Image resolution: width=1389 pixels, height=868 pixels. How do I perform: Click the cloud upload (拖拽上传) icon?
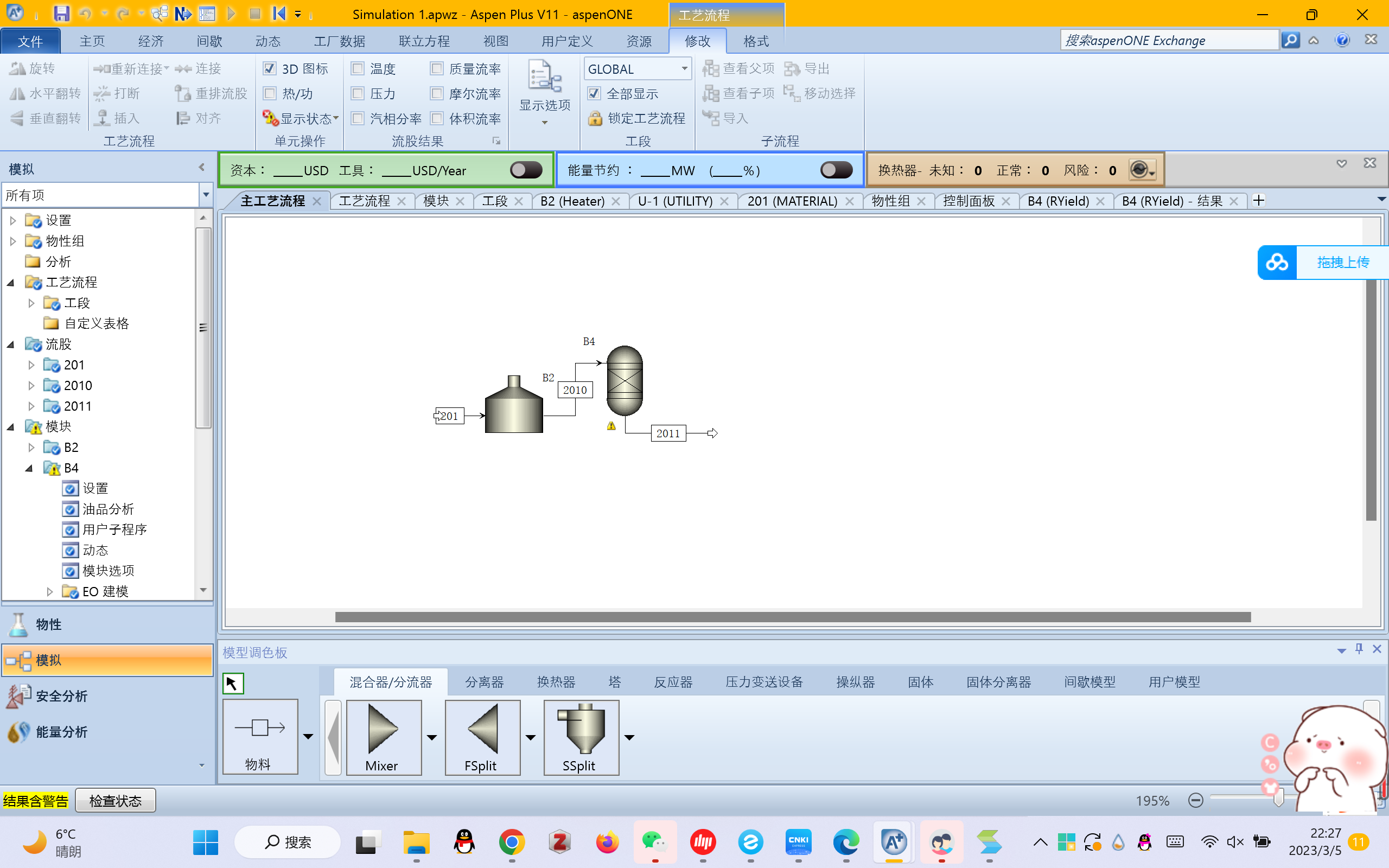pos(1277,263)
